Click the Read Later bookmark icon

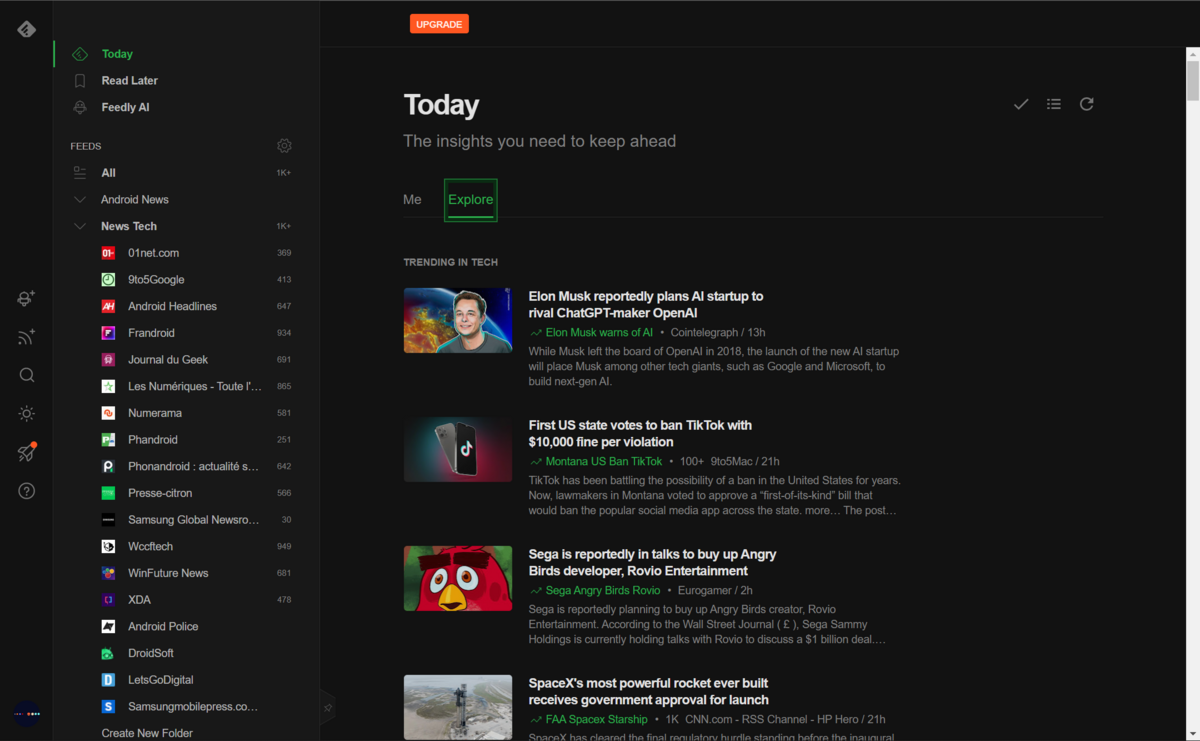tap(80, 81)
